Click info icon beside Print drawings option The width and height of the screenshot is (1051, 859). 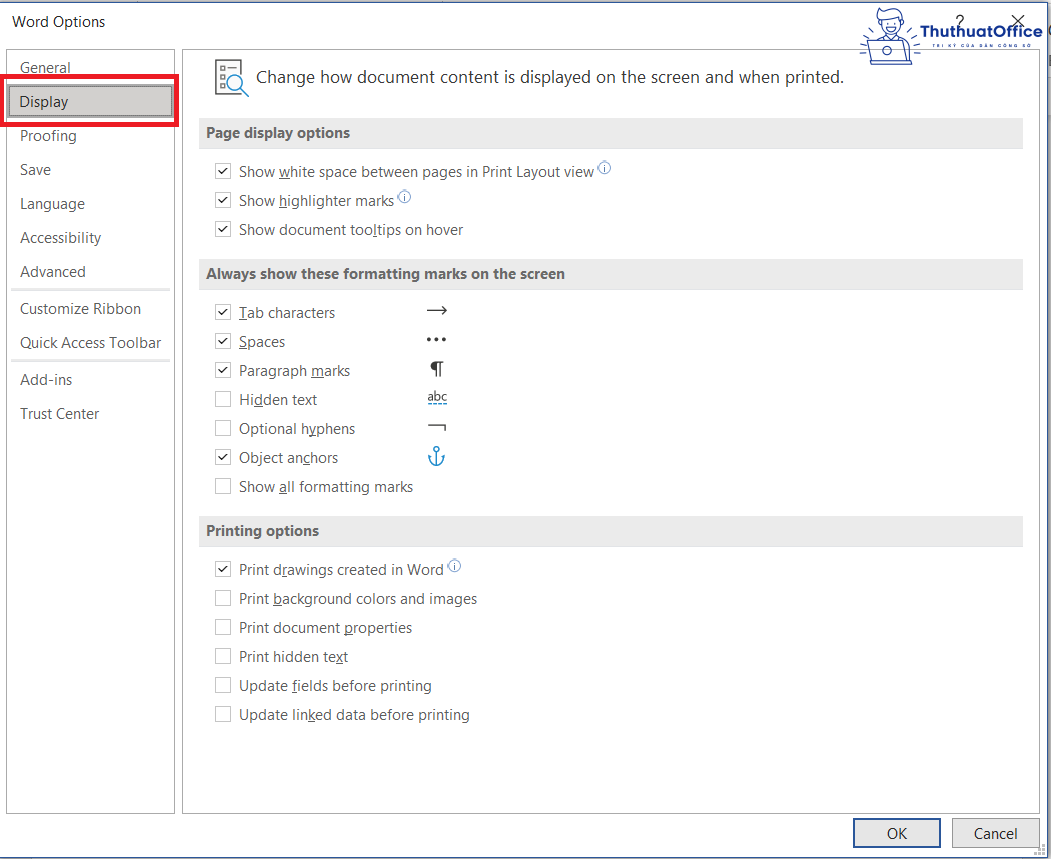coord(454,566)
